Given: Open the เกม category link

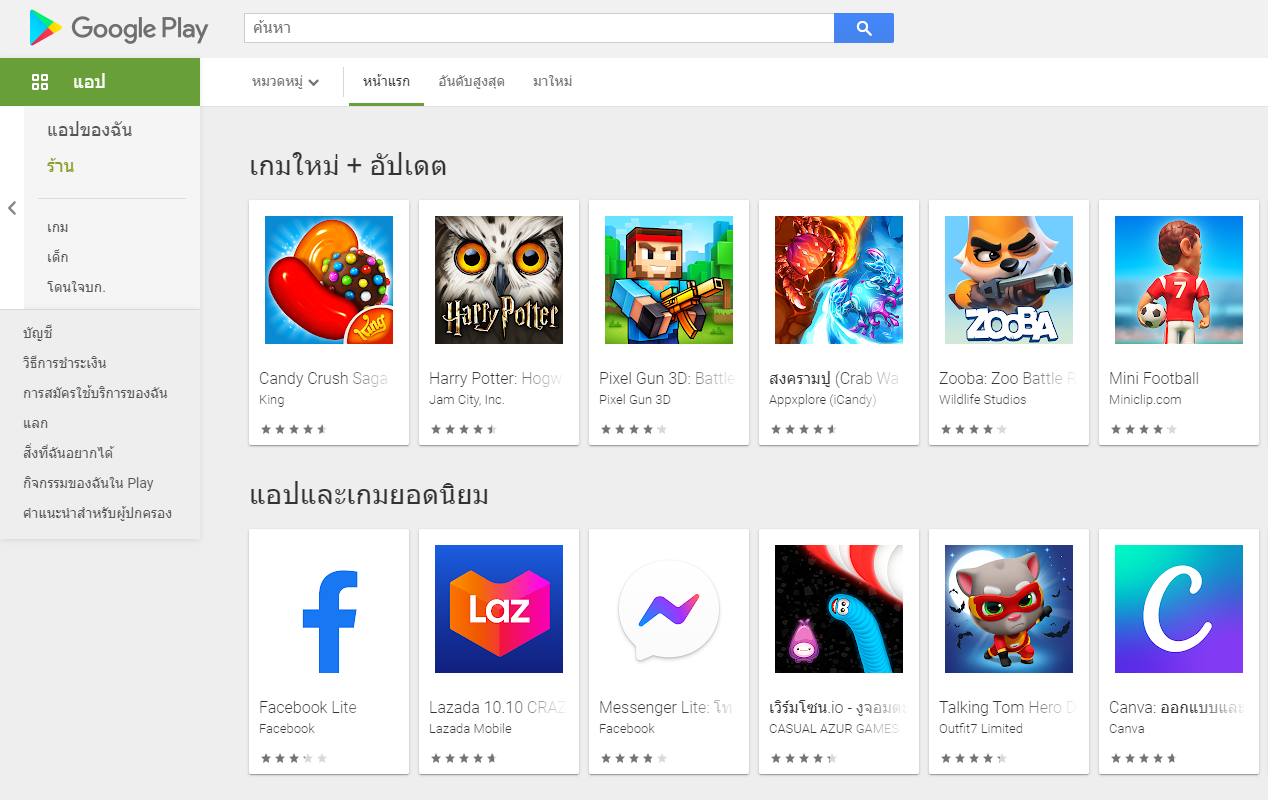Looking at the screenshot, I should pyautogui.click(x=58, y=228).
